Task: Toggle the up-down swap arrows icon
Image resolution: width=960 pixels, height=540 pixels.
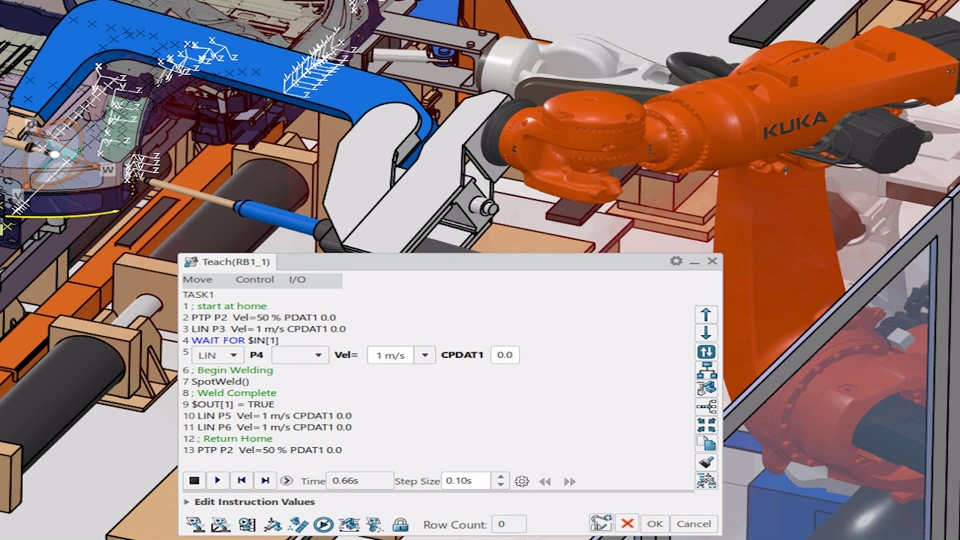Action: (x=706, y=351)
